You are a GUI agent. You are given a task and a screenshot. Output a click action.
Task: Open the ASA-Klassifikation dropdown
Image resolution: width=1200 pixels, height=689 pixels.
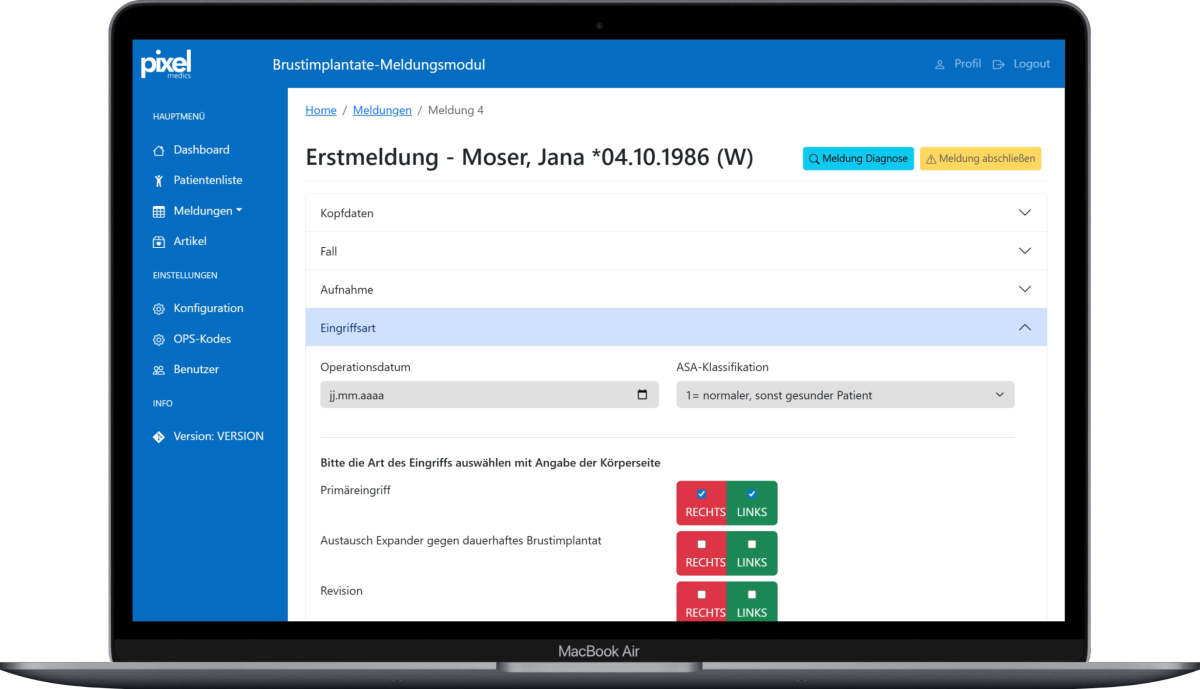845,395
